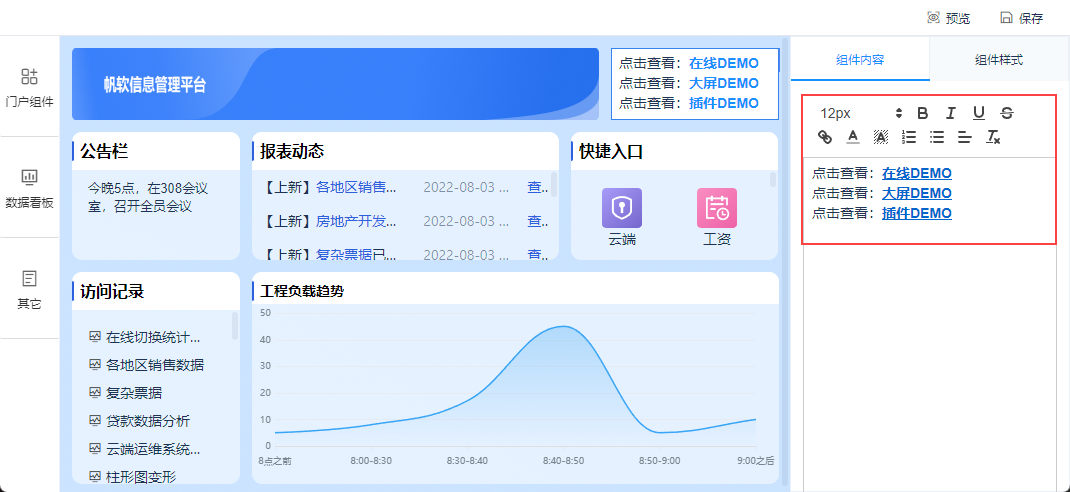1070x492 pixels.
Task: Select the 帆软信息管理平台 title banner
Action: pyautogui.click(x=335, y=84)
